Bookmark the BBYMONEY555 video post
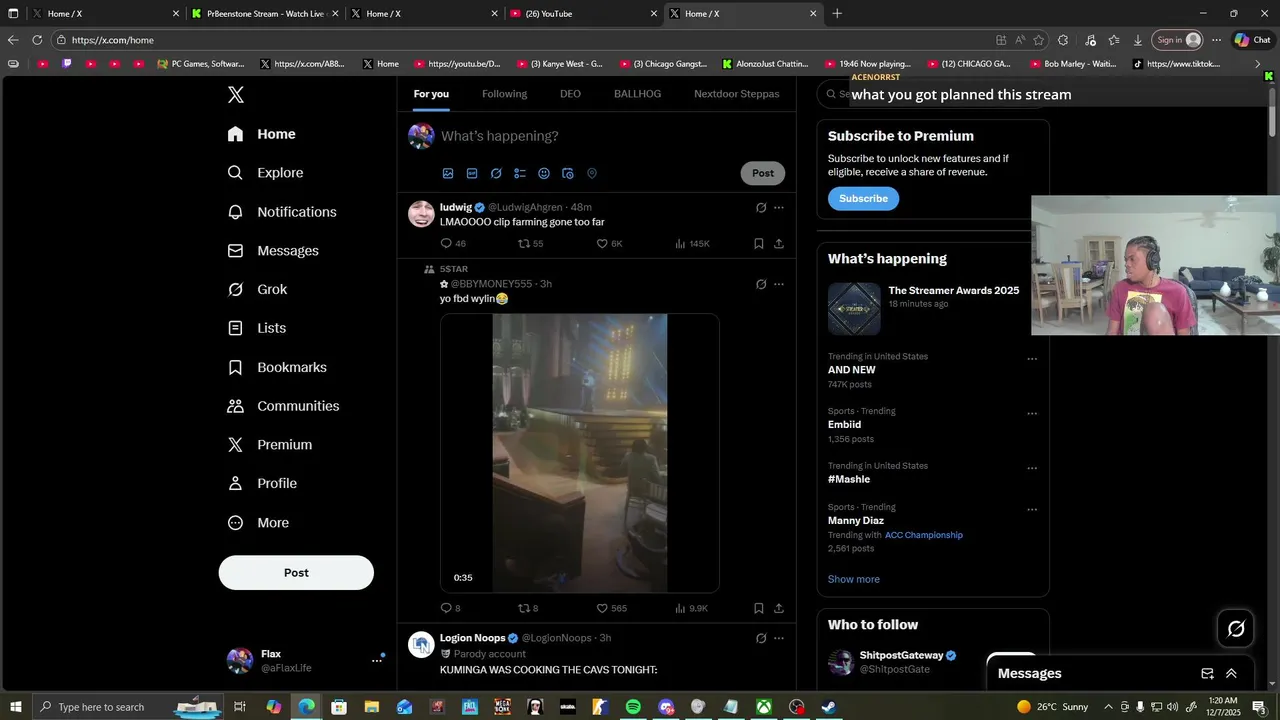 [x=758, y=608]
